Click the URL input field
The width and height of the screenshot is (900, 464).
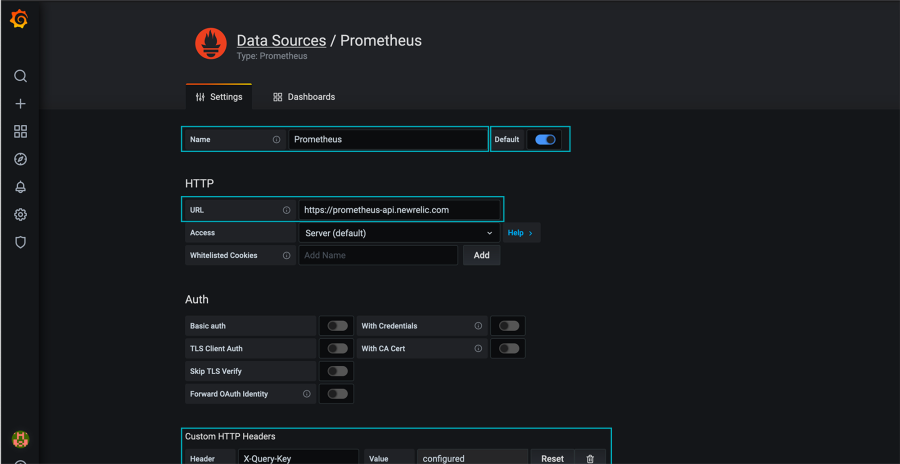click(x=399, y=210)
